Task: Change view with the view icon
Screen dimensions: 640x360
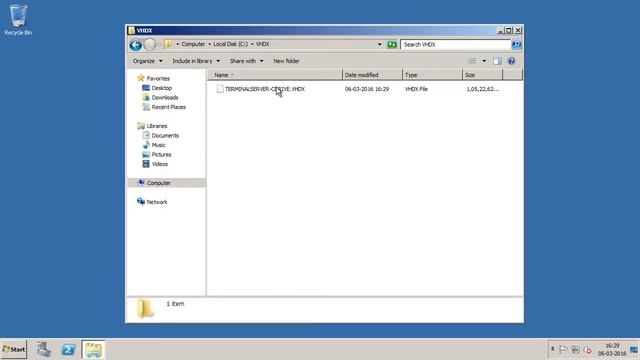Action: [472, 61]
